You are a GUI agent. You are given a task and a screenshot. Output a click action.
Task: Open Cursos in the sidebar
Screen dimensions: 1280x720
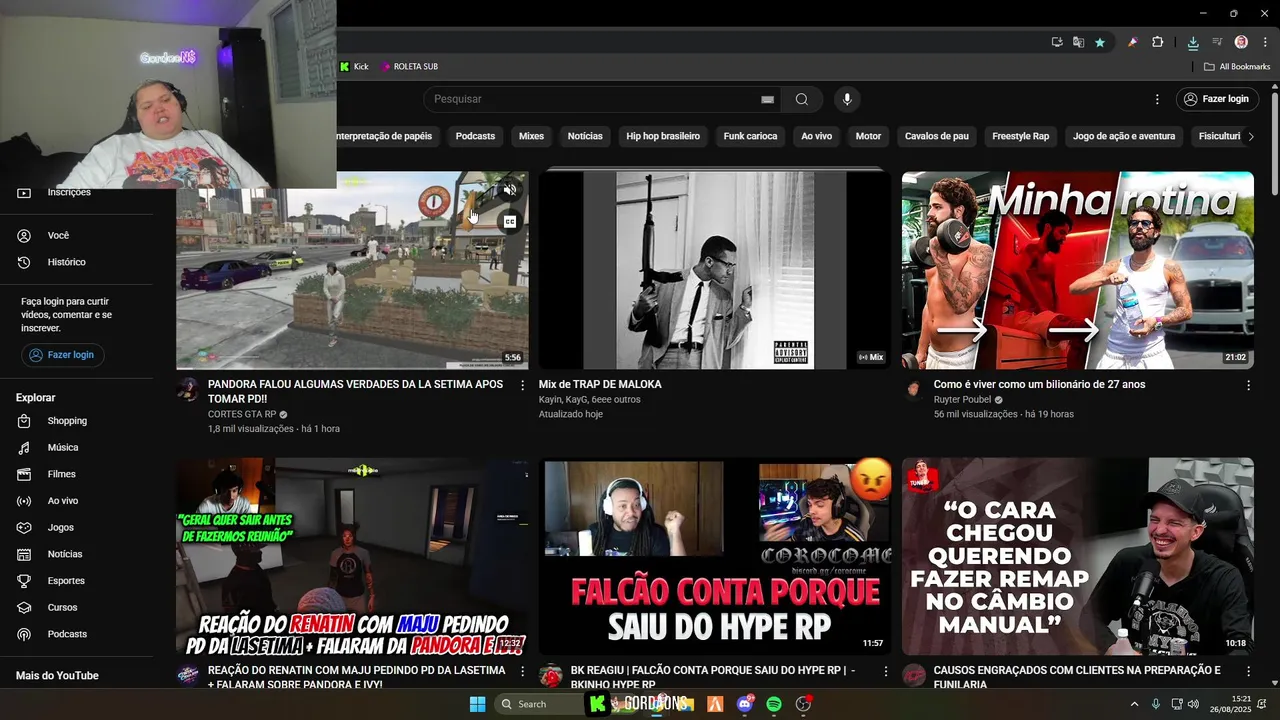(62, 607)
